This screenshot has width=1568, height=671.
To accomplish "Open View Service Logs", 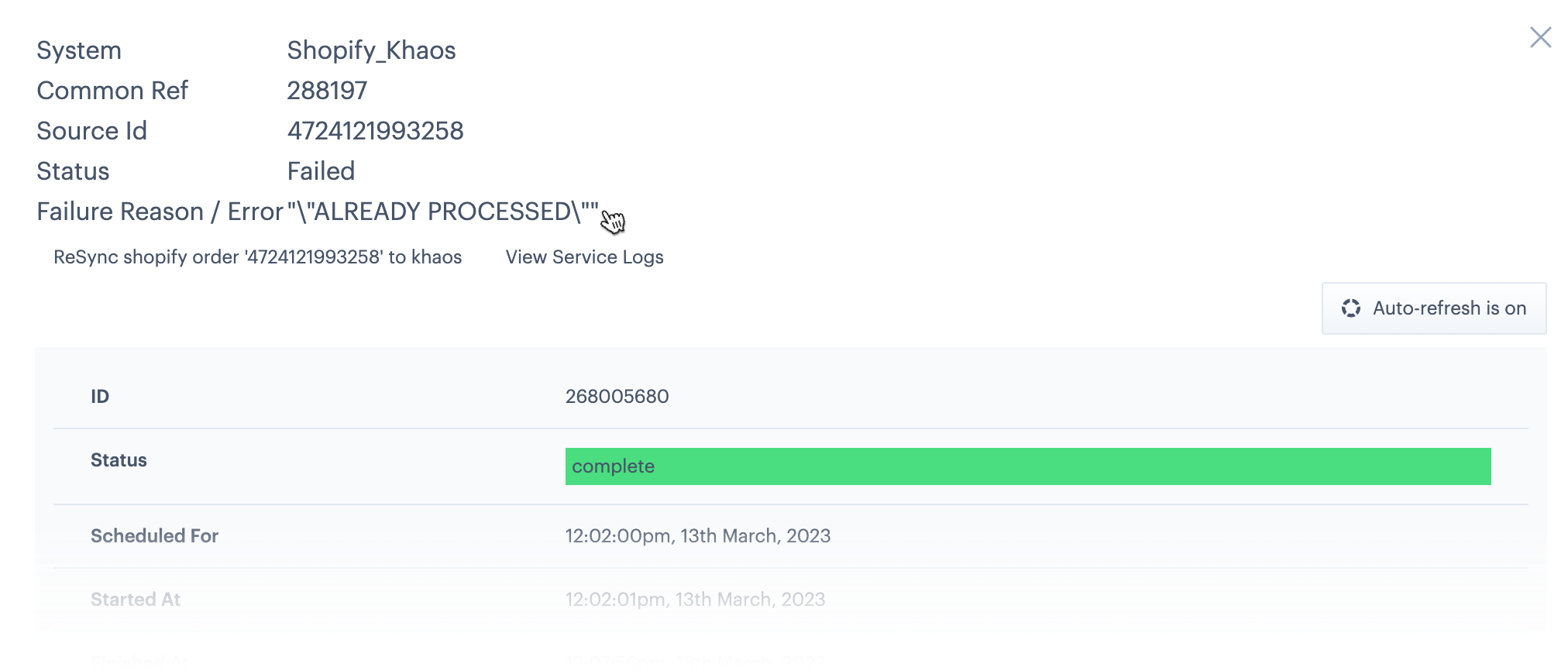I will pos(584,257).
